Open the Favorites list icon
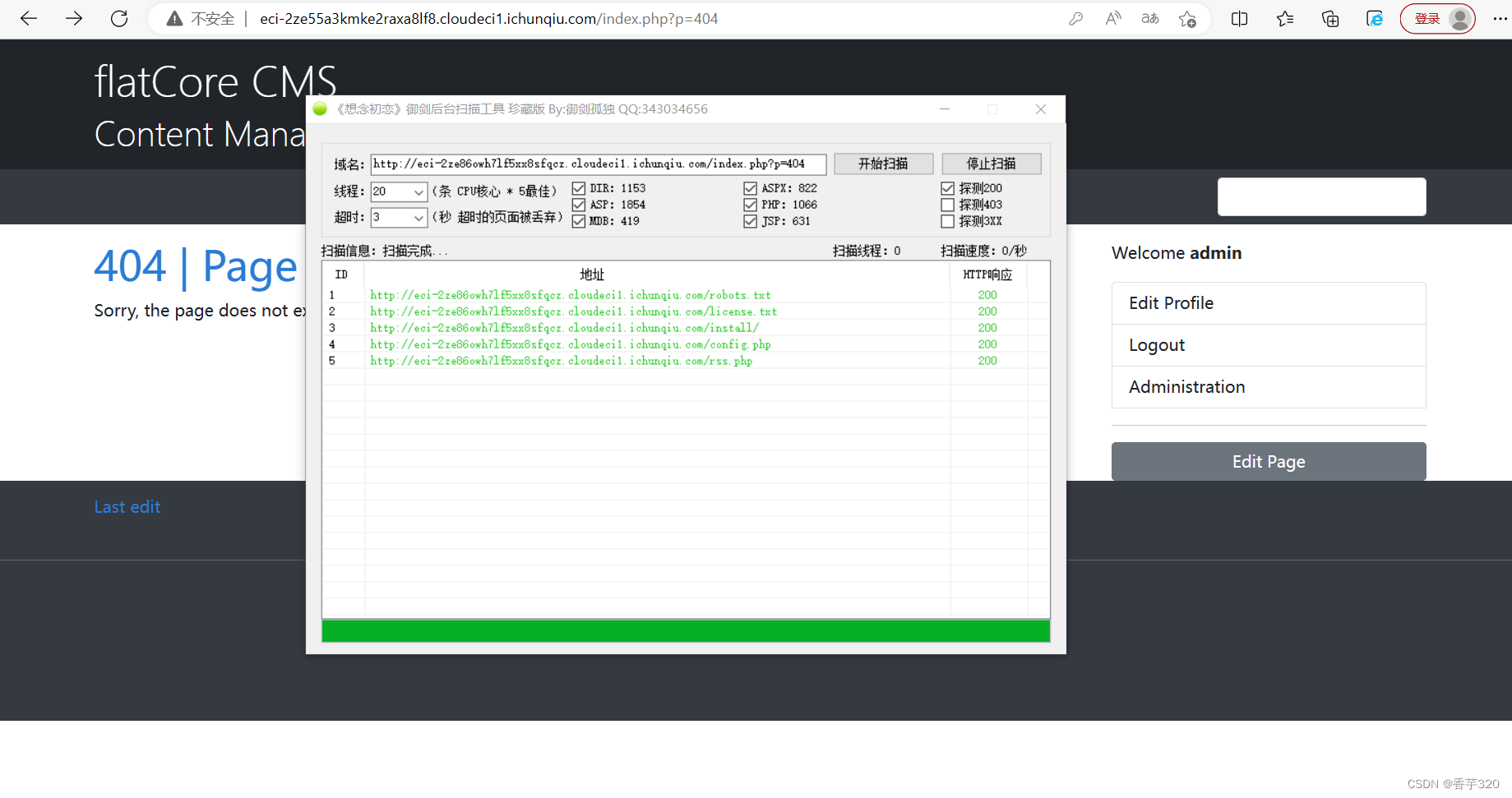 (x=1285, y=19)
